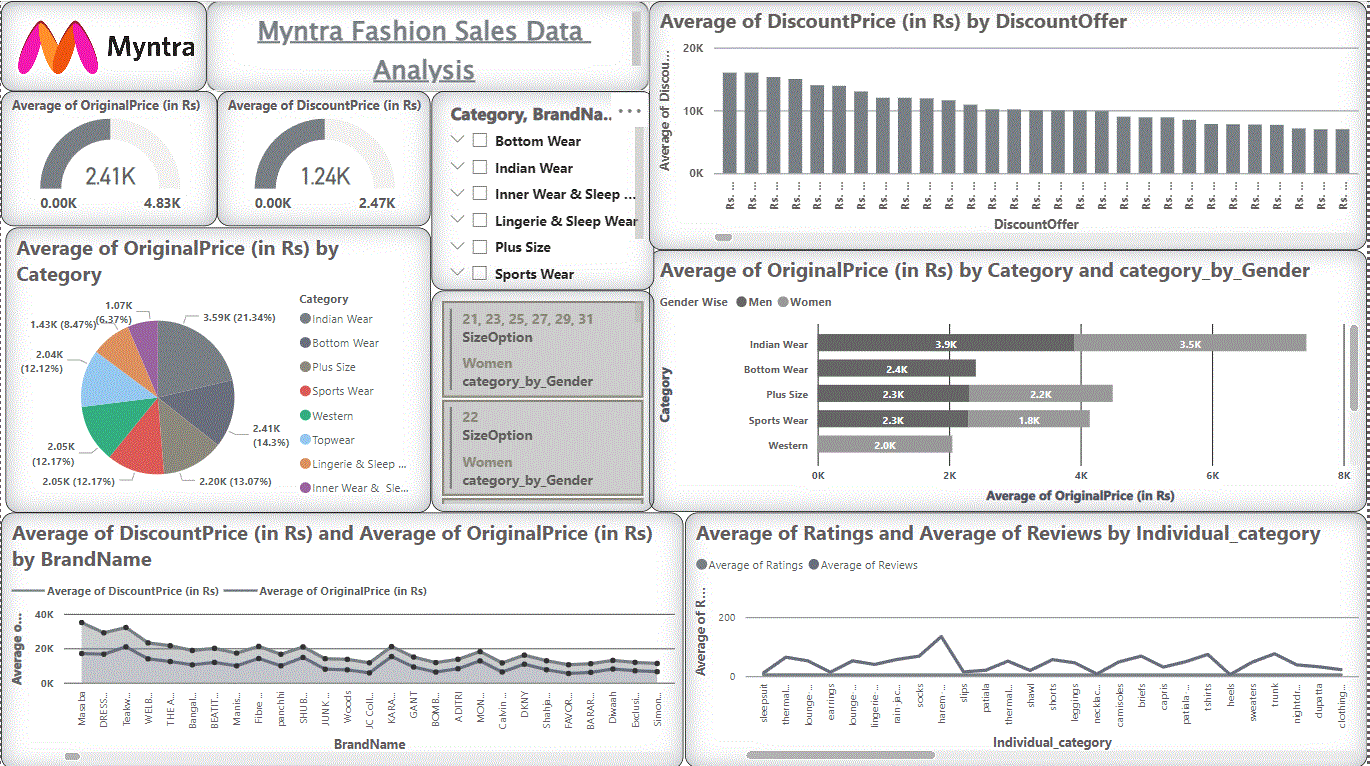Image resolution: width=1370 pixels, height=766 pixels.
Task: Enable the Plus Size checkbox
Action: 480,247
